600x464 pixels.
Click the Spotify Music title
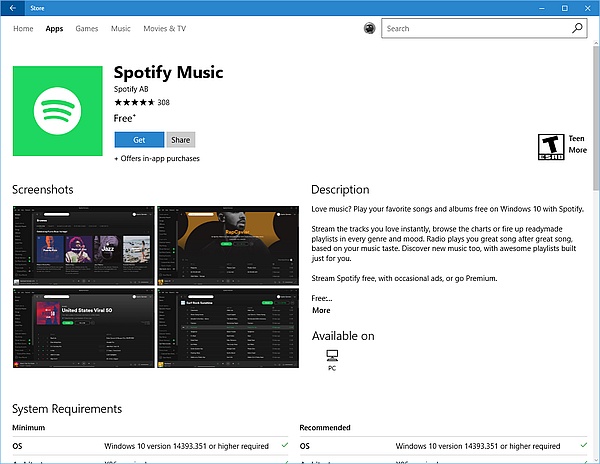[x=168, y=73]
